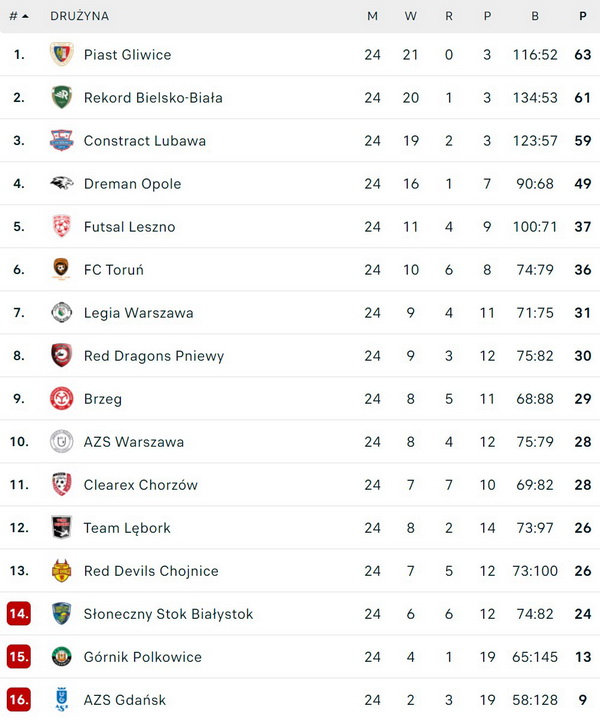Screen dimensions: 600x720
Task: Sort table by the B goals column
Action: 535,16
